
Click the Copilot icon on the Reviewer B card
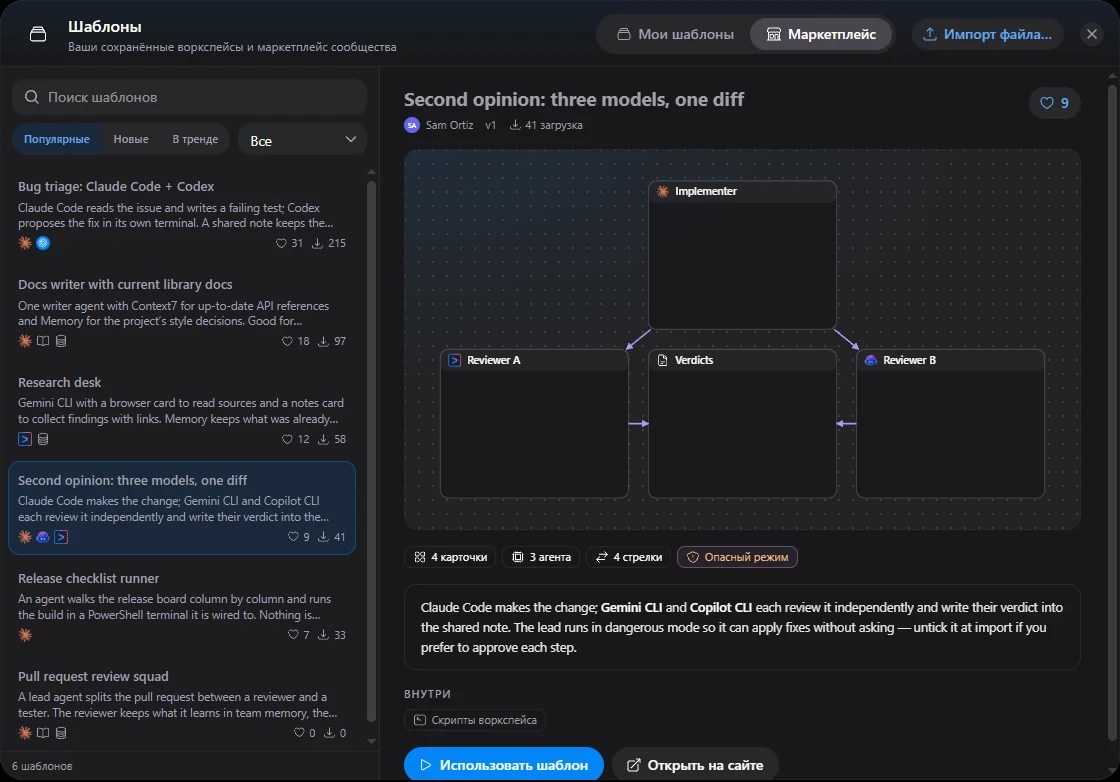point(871,360)
